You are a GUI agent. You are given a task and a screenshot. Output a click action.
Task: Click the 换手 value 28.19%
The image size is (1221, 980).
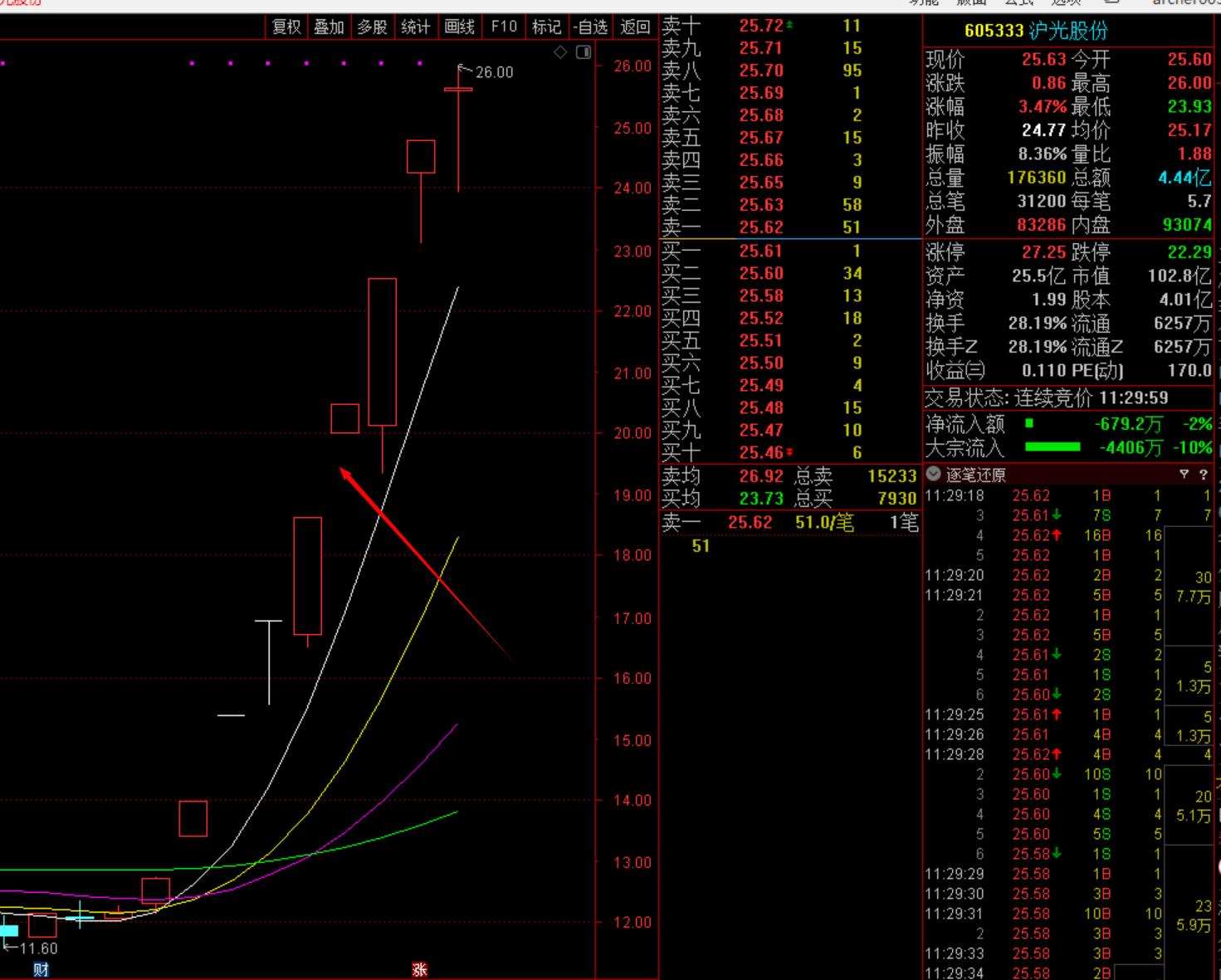click(x=1038, y=324)
